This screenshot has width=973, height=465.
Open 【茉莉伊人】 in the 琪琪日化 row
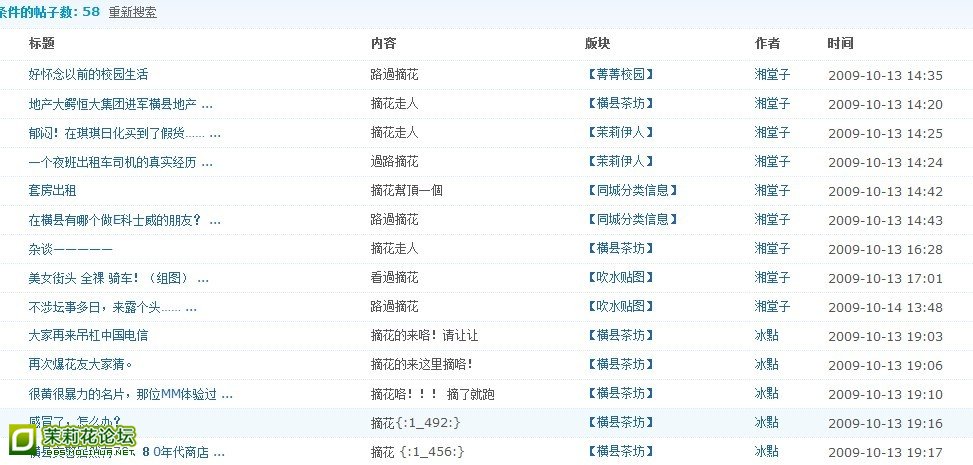pyautogui.click(x=619, y=132)
